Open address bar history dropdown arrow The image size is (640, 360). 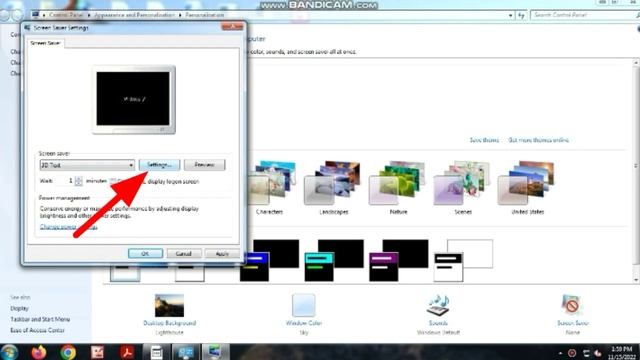pos(511,16)
